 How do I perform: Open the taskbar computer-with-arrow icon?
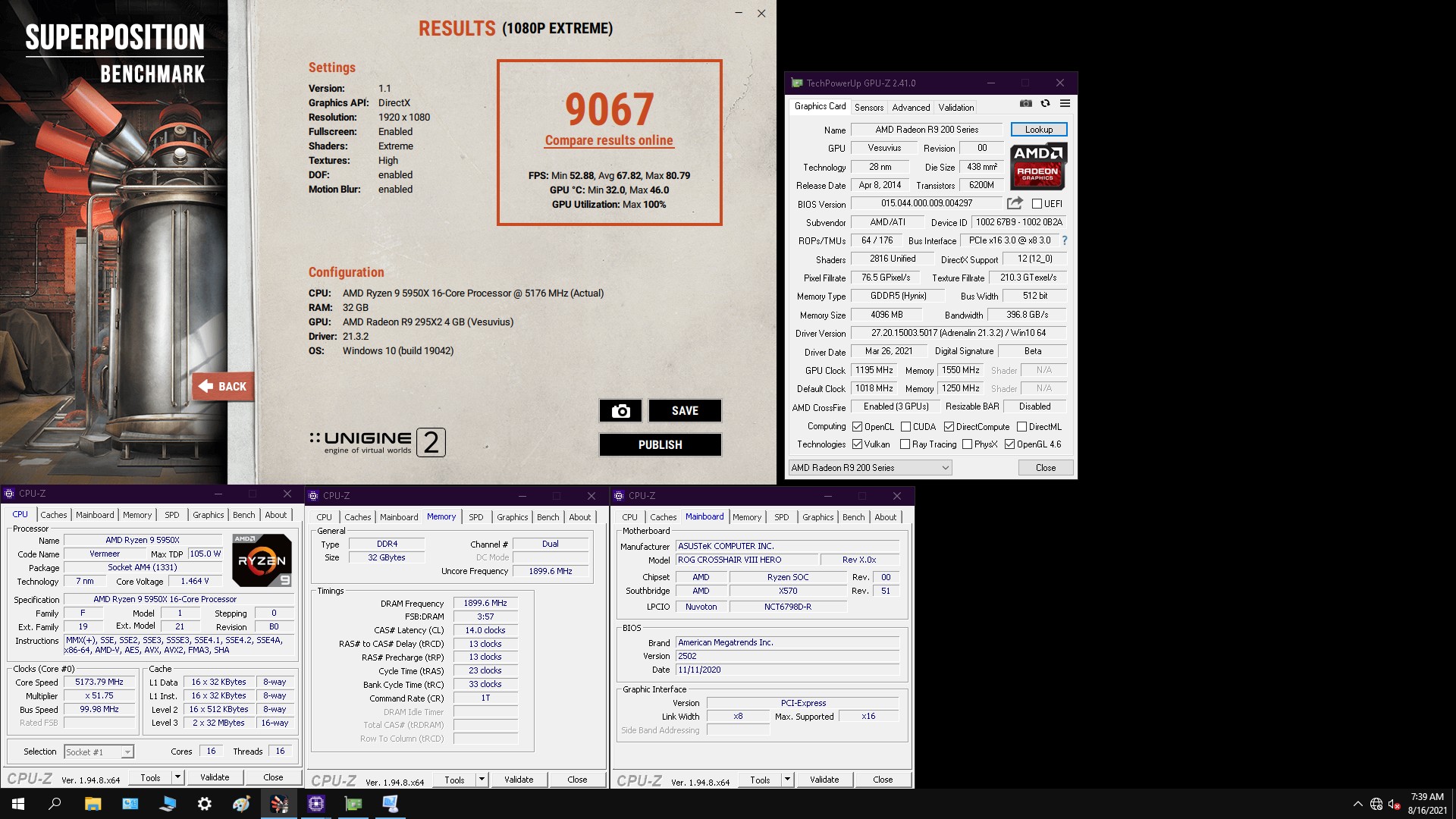pos(167,804)
